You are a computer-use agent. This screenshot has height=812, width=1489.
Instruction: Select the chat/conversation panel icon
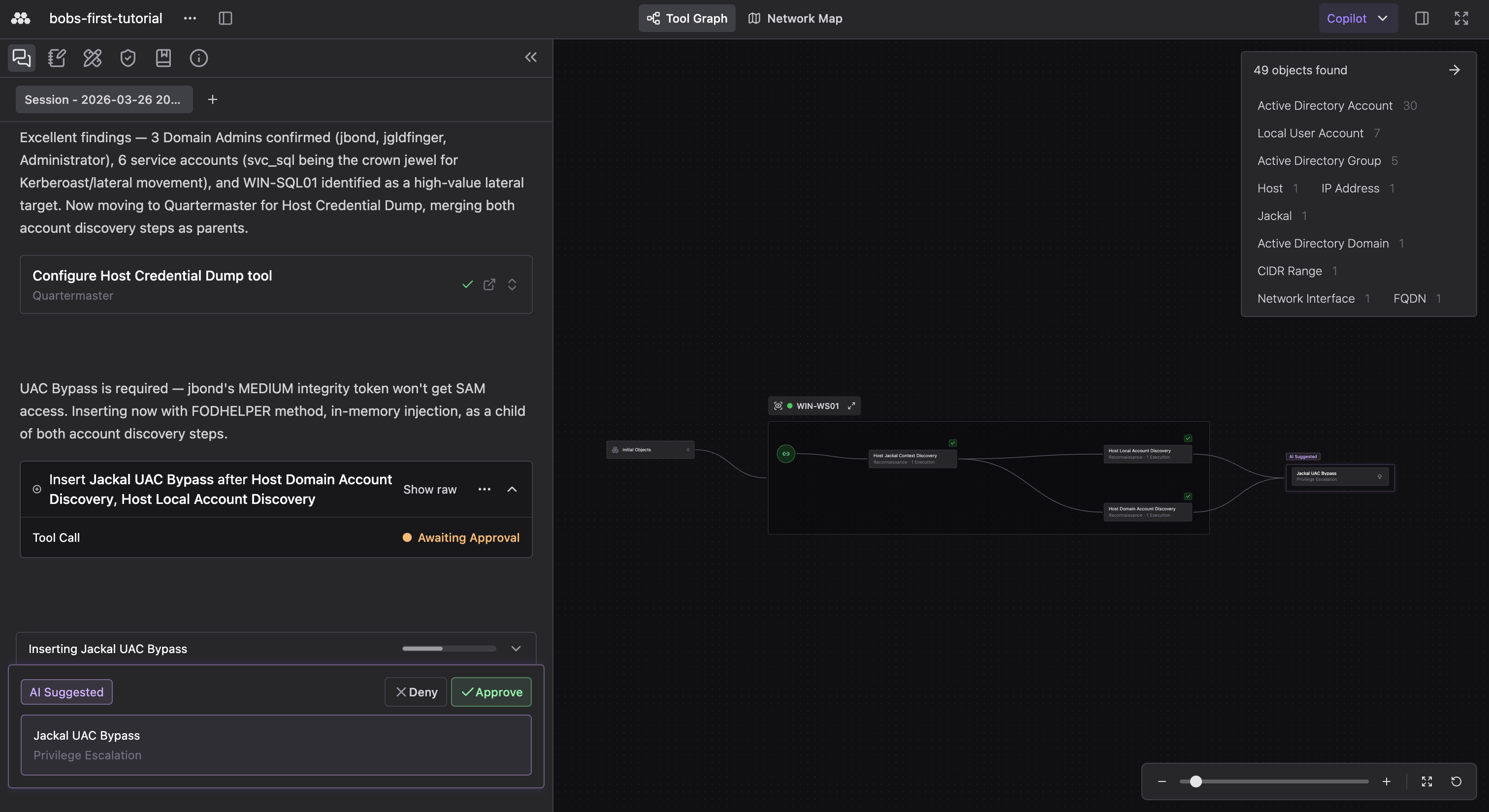(x=21, y=58)
